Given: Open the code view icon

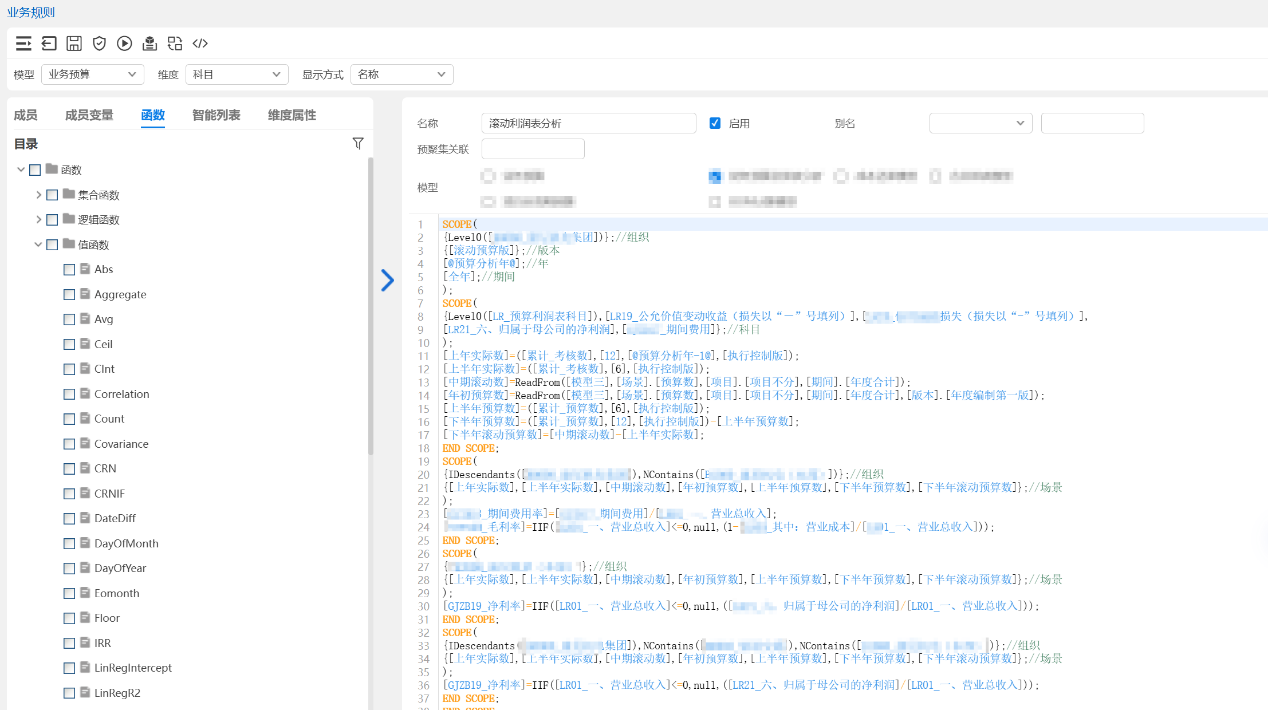Looking at the screenshot, I should [x=200, y=43].
